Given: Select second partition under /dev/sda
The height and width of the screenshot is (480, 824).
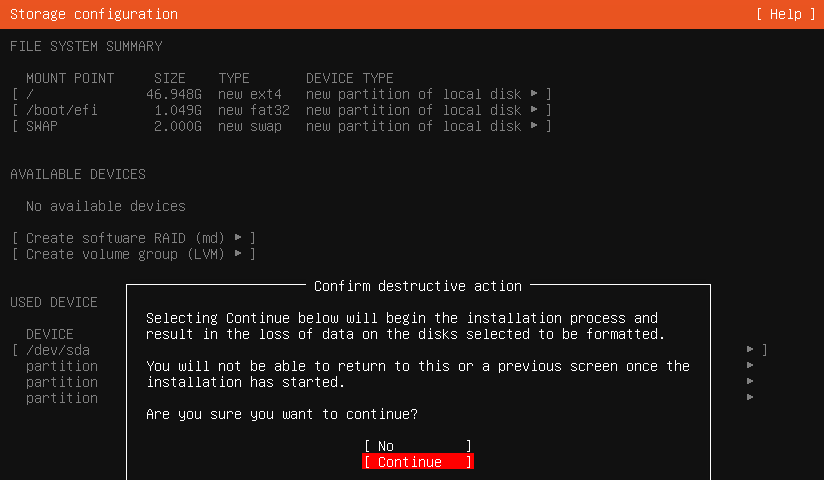Looking at the screenshot, I should click(x=62, y=382).
